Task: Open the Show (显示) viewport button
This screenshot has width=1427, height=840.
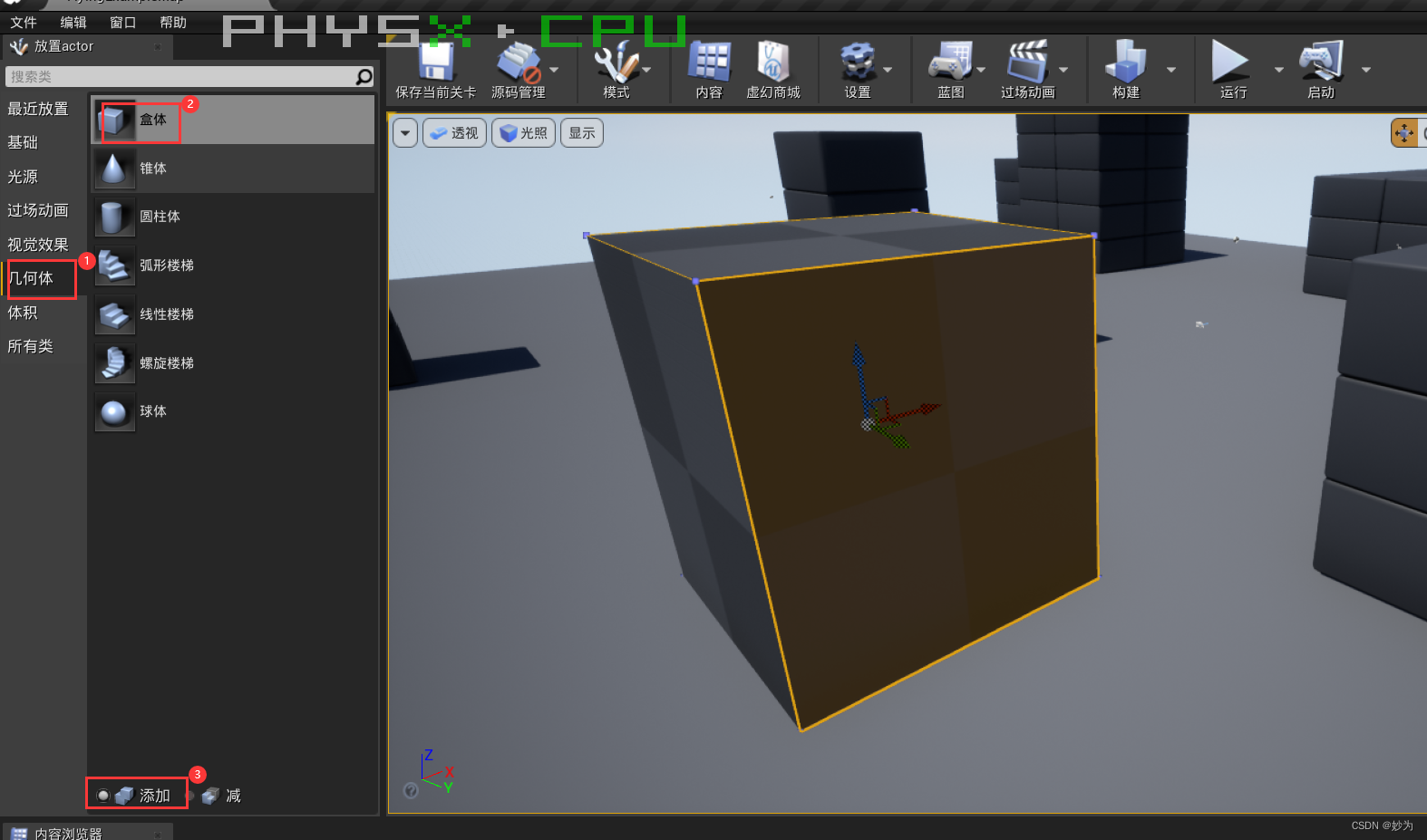Action: [x=582, y=133]
